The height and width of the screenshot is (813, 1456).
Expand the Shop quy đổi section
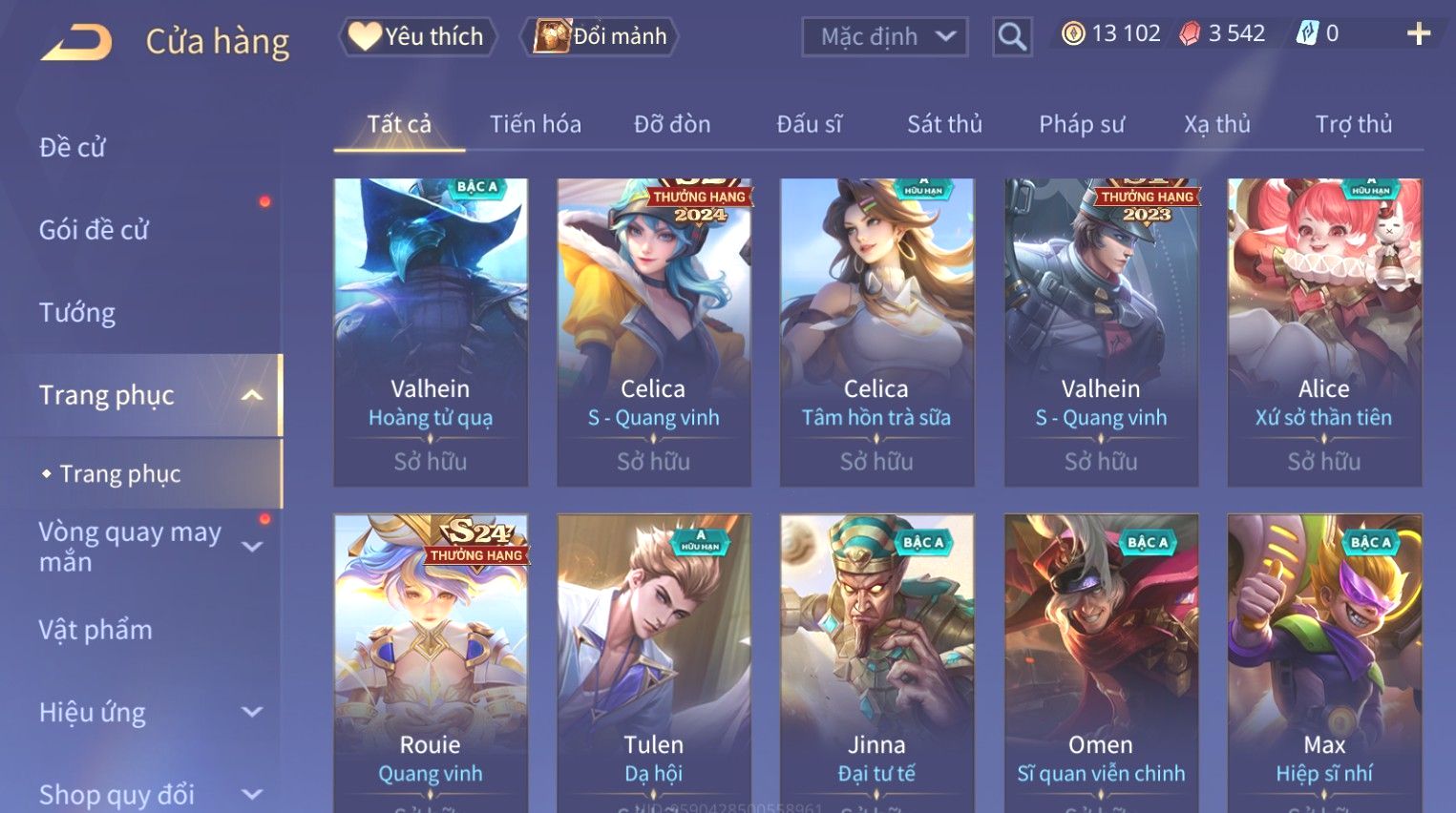(x=252, y=794)
